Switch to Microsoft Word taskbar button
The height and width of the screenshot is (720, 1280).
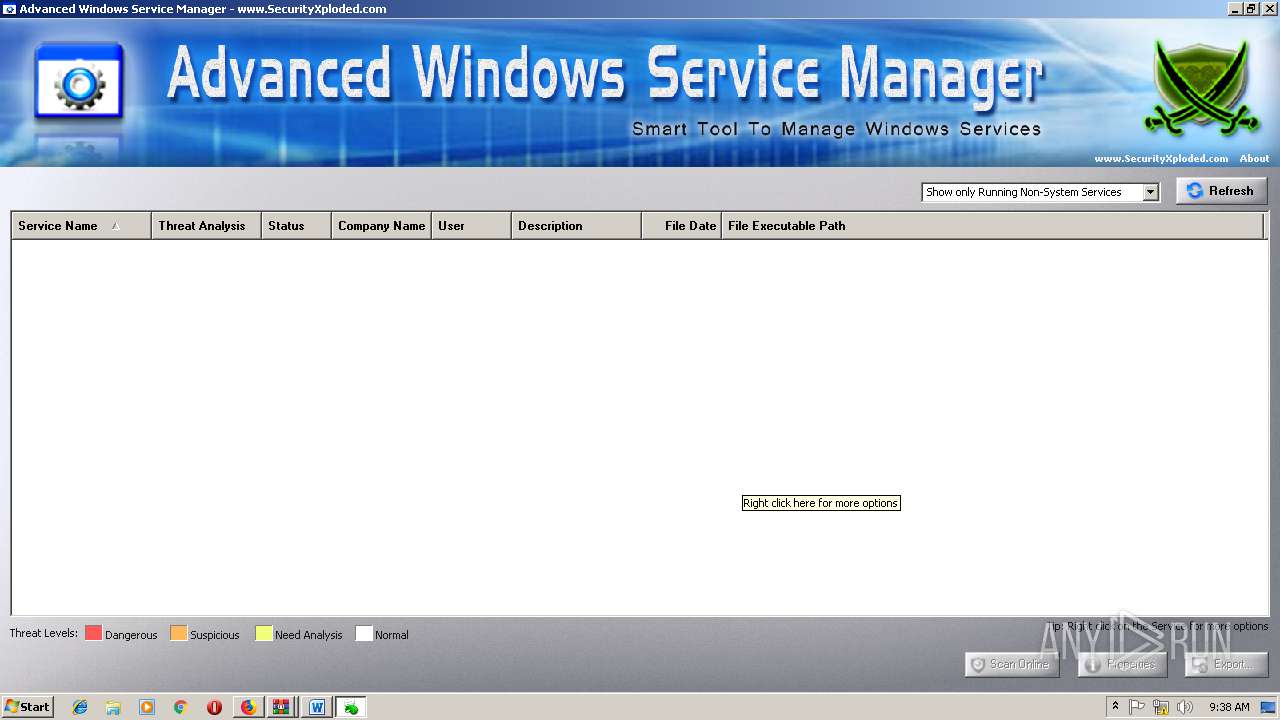tap(316, 707)
